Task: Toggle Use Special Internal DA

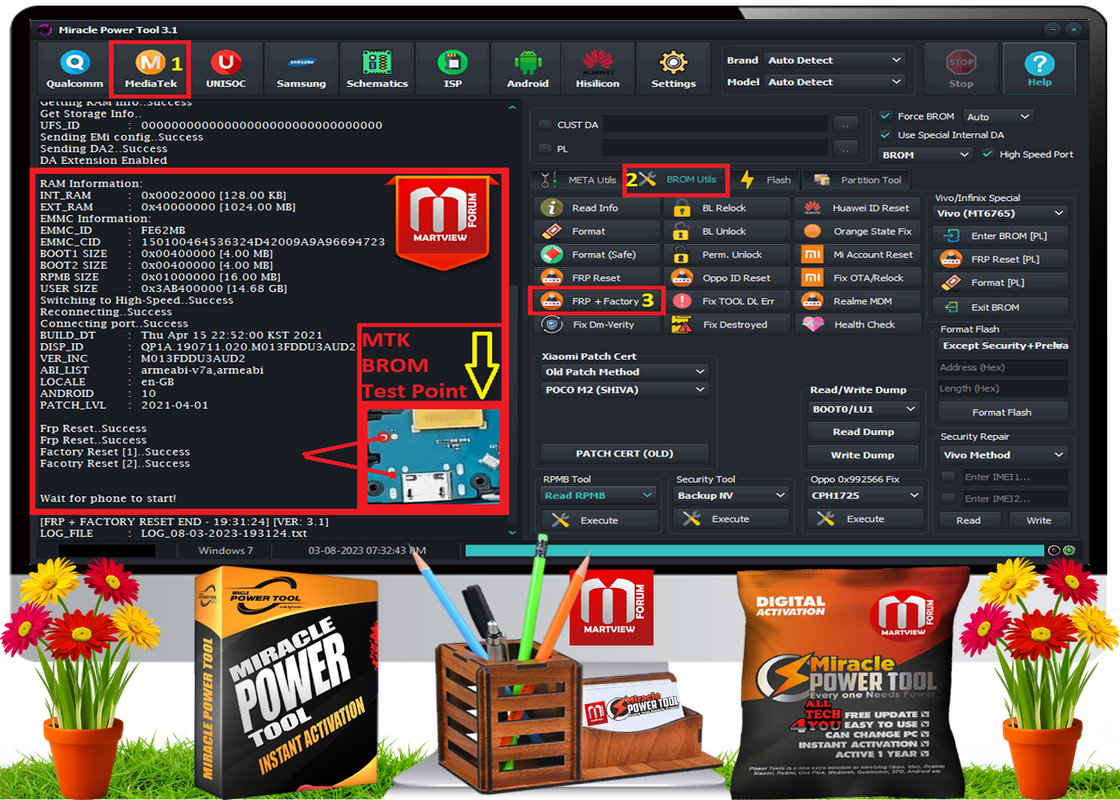Action: click(886, 134)
